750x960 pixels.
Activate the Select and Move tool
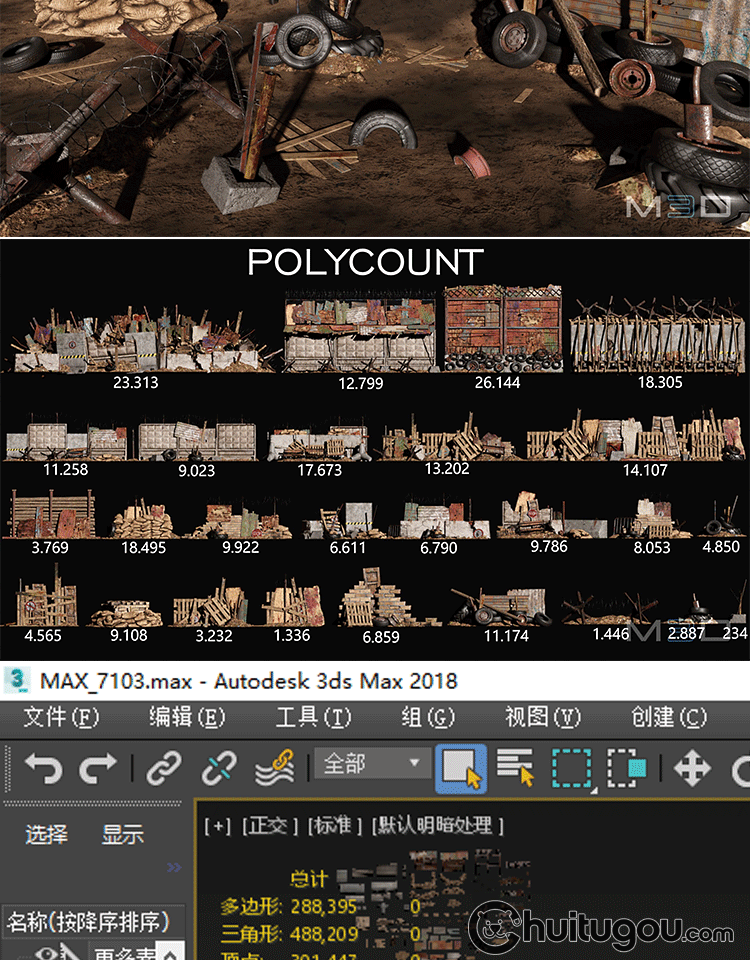(x=692, y=768)
